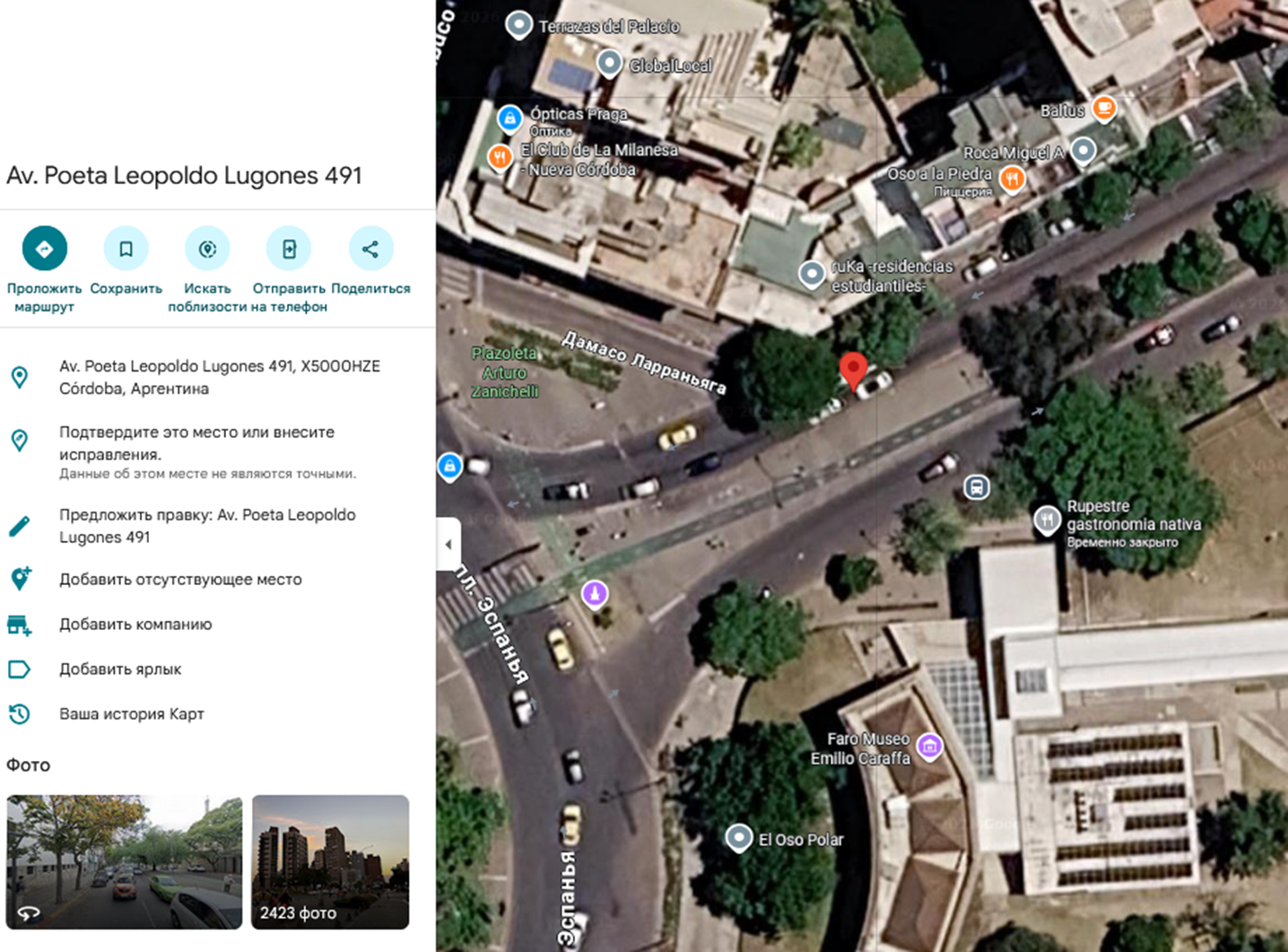Click Предложить правку for this address
This screenshot has width=1288, height=952.
[x=207, y=526]
